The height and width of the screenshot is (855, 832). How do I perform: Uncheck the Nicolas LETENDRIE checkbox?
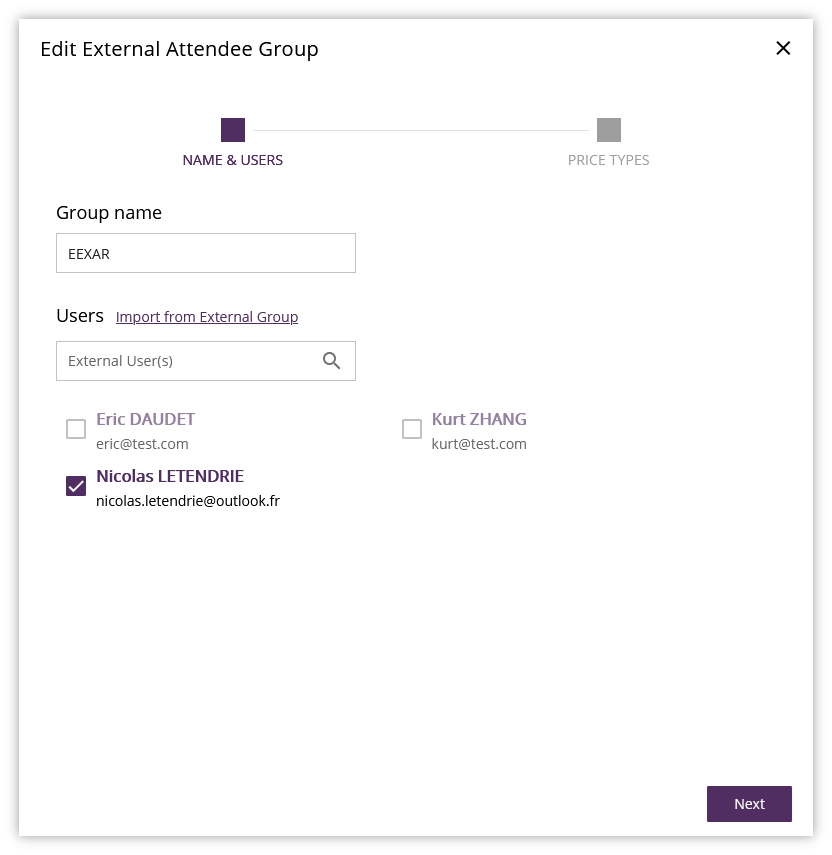[x=76, y=486]
